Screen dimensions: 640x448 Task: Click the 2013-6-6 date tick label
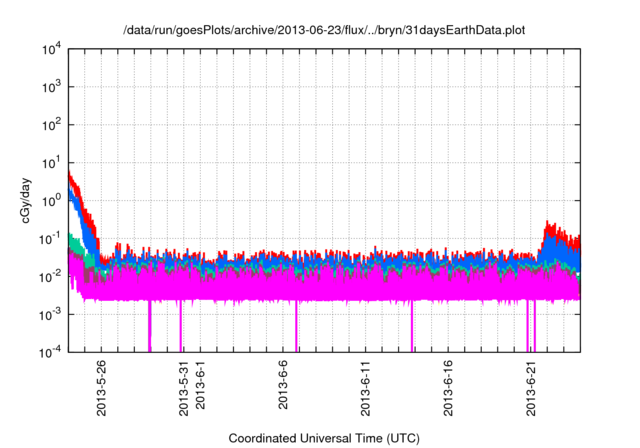pyautogui.click(x=283, y=384)
